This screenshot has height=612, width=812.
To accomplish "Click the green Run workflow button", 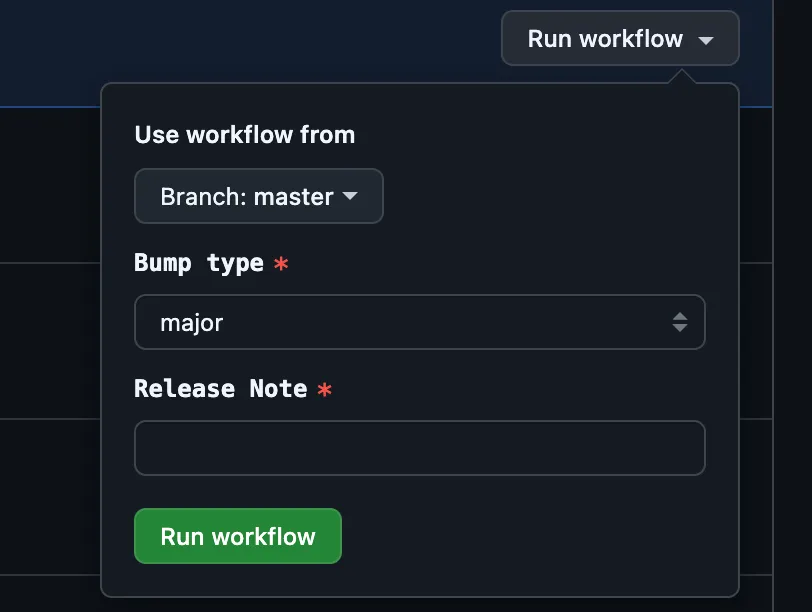I will [238, 536].
